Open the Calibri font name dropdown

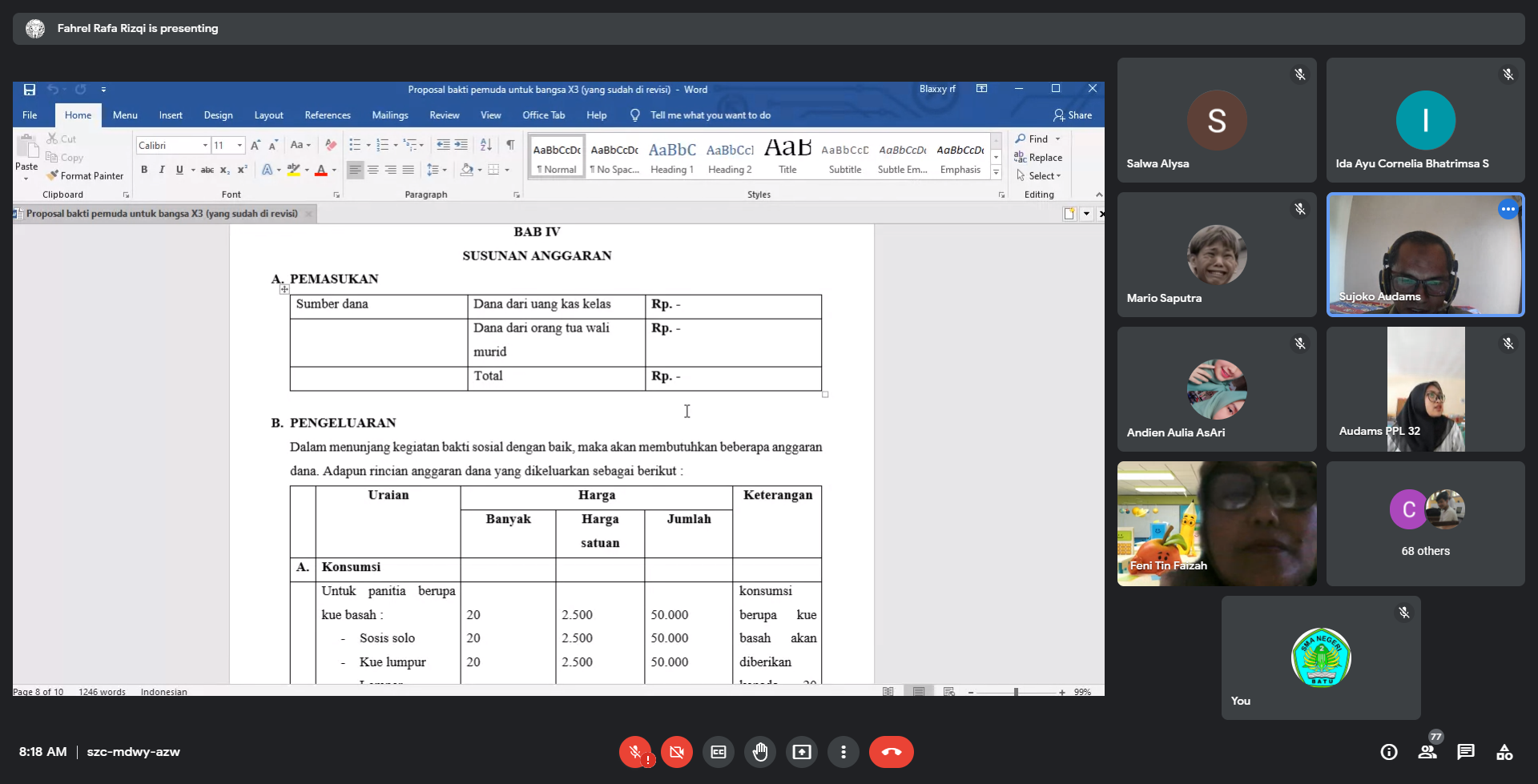(x=205, y=146)
